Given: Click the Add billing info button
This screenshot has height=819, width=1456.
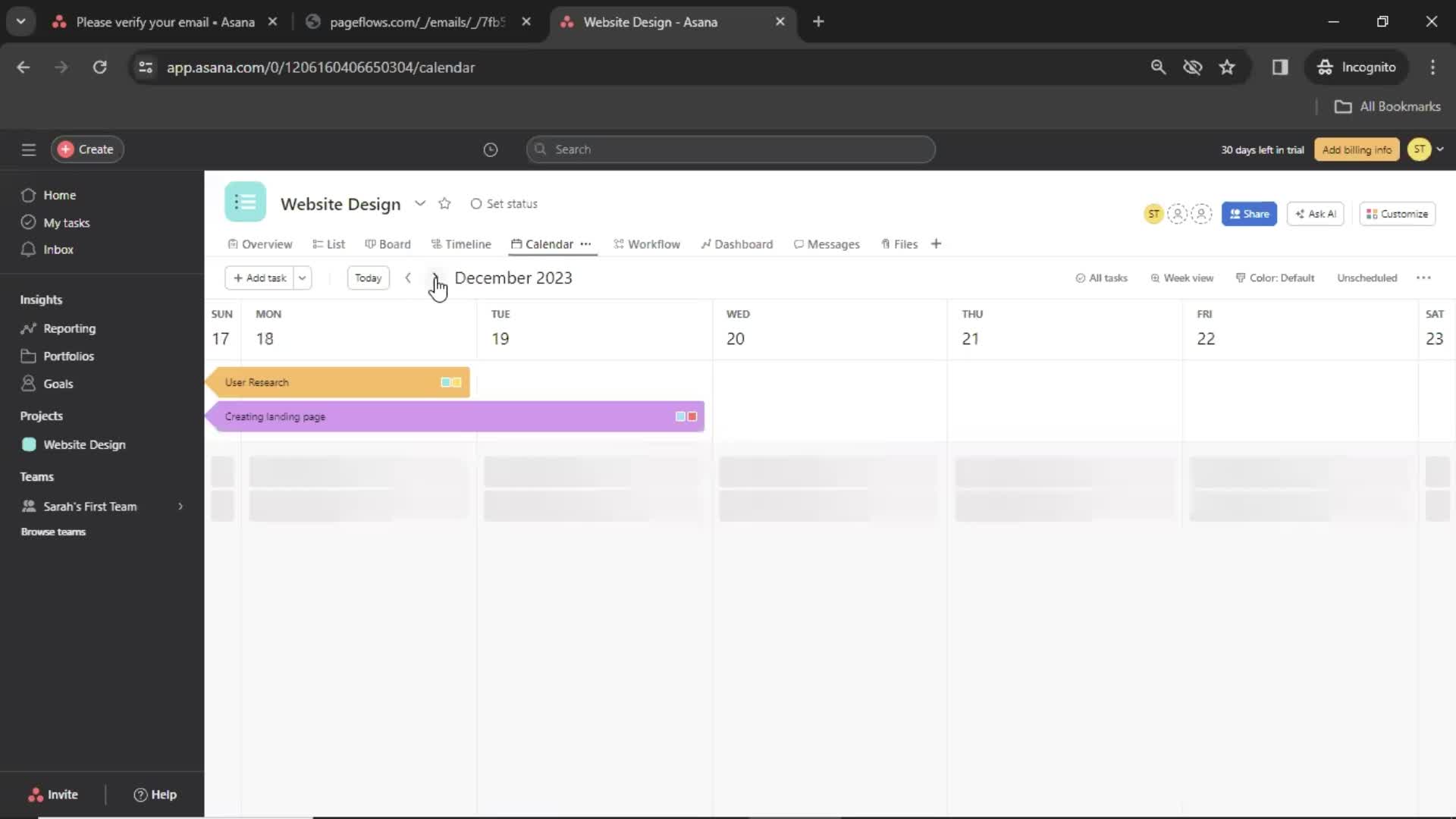Looking at the screenshot, I should pos(1356,149).
